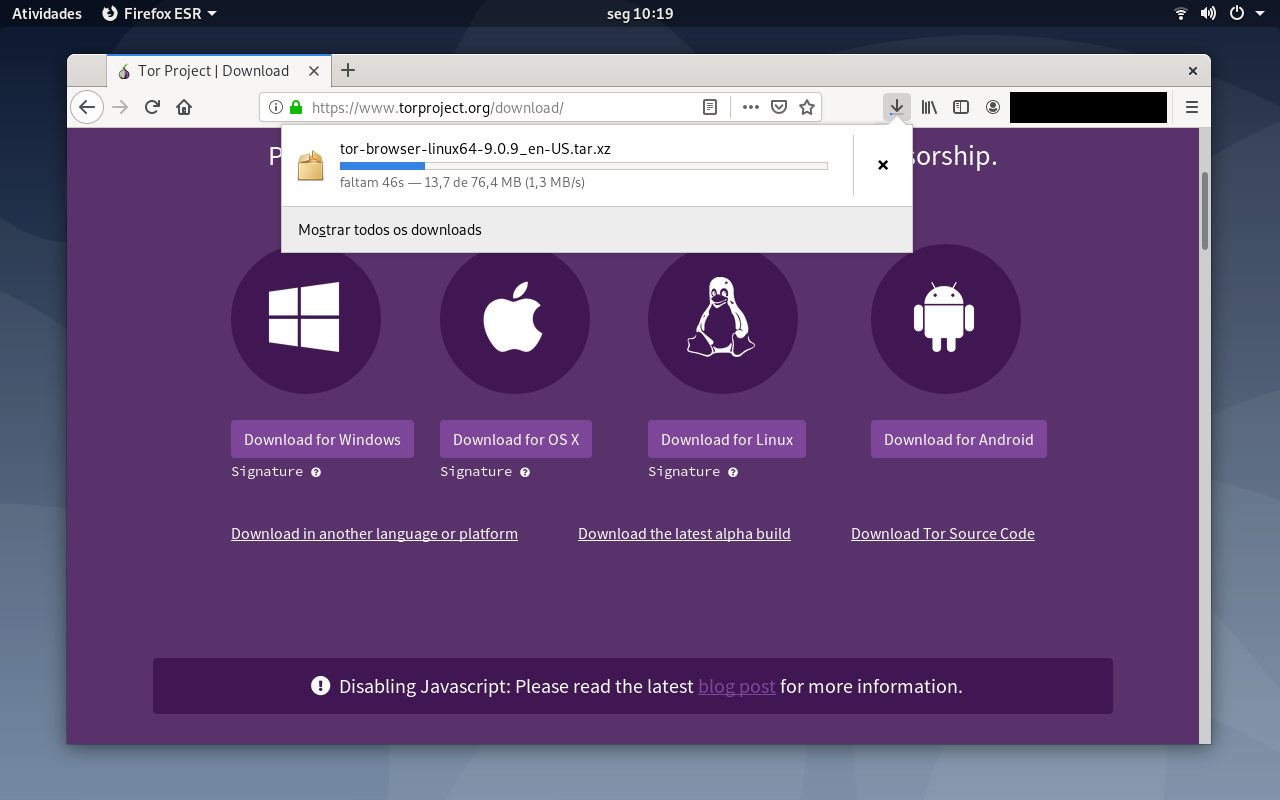The image size is (1280, 800).
Task: Open Atividades overview
Action: [47, 13]
